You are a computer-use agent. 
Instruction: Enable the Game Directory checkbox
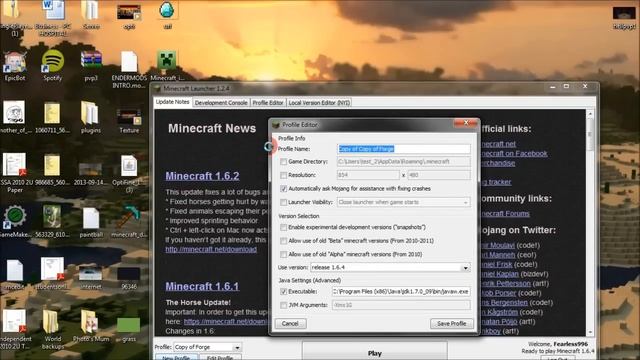click(283, 162)
